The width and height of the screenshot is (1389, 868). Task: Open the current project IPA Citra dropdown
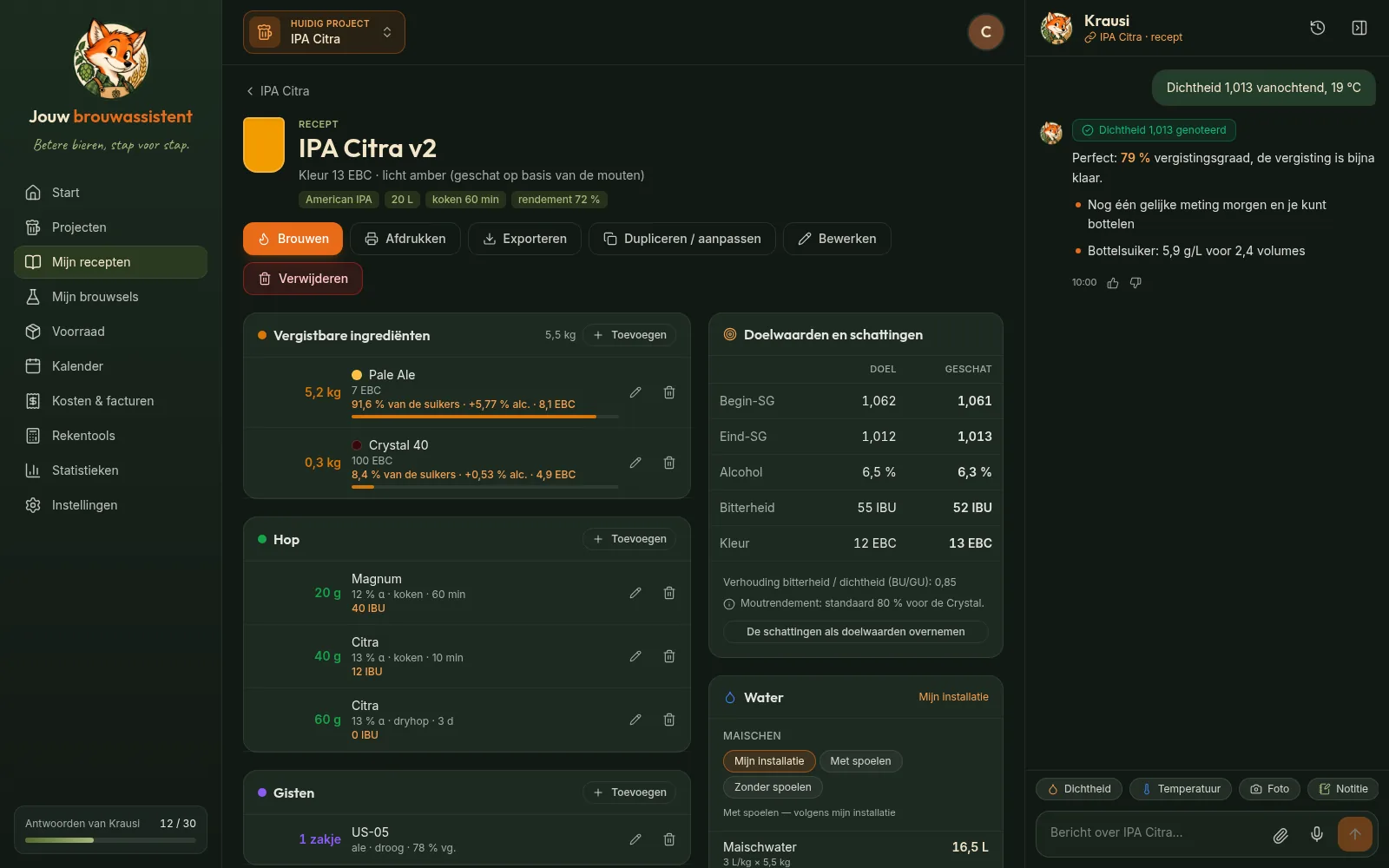pyautogui.click(x=324, y=32)
